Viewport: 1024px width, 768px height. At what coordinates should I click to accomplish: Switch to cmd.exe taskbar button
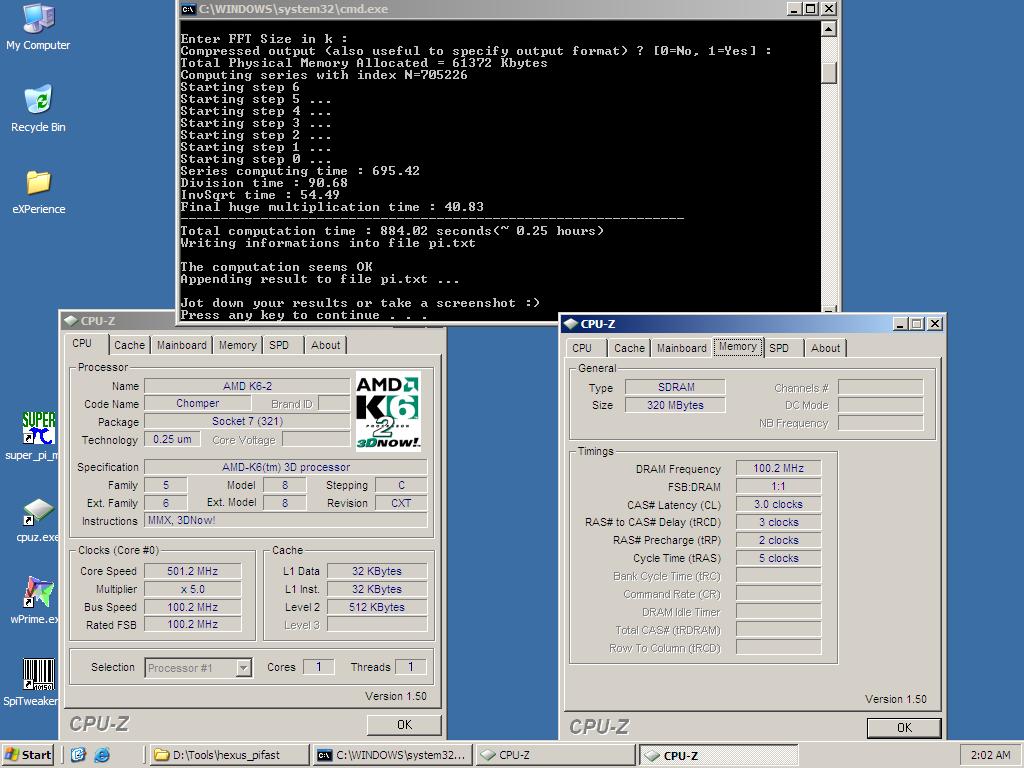[392, 755]
